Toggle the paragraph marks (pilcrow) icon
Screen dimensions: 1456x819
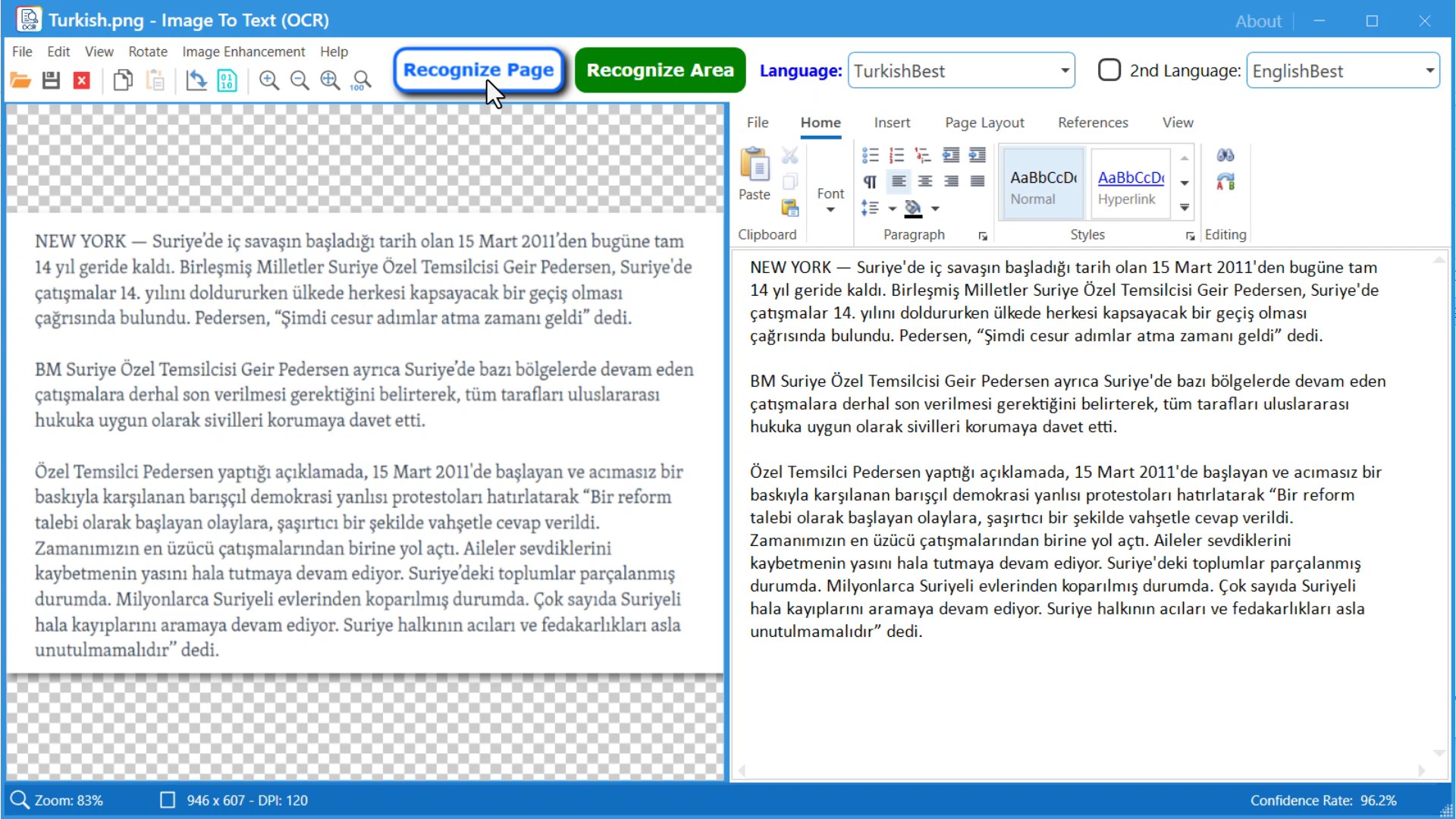coord(870,182)
